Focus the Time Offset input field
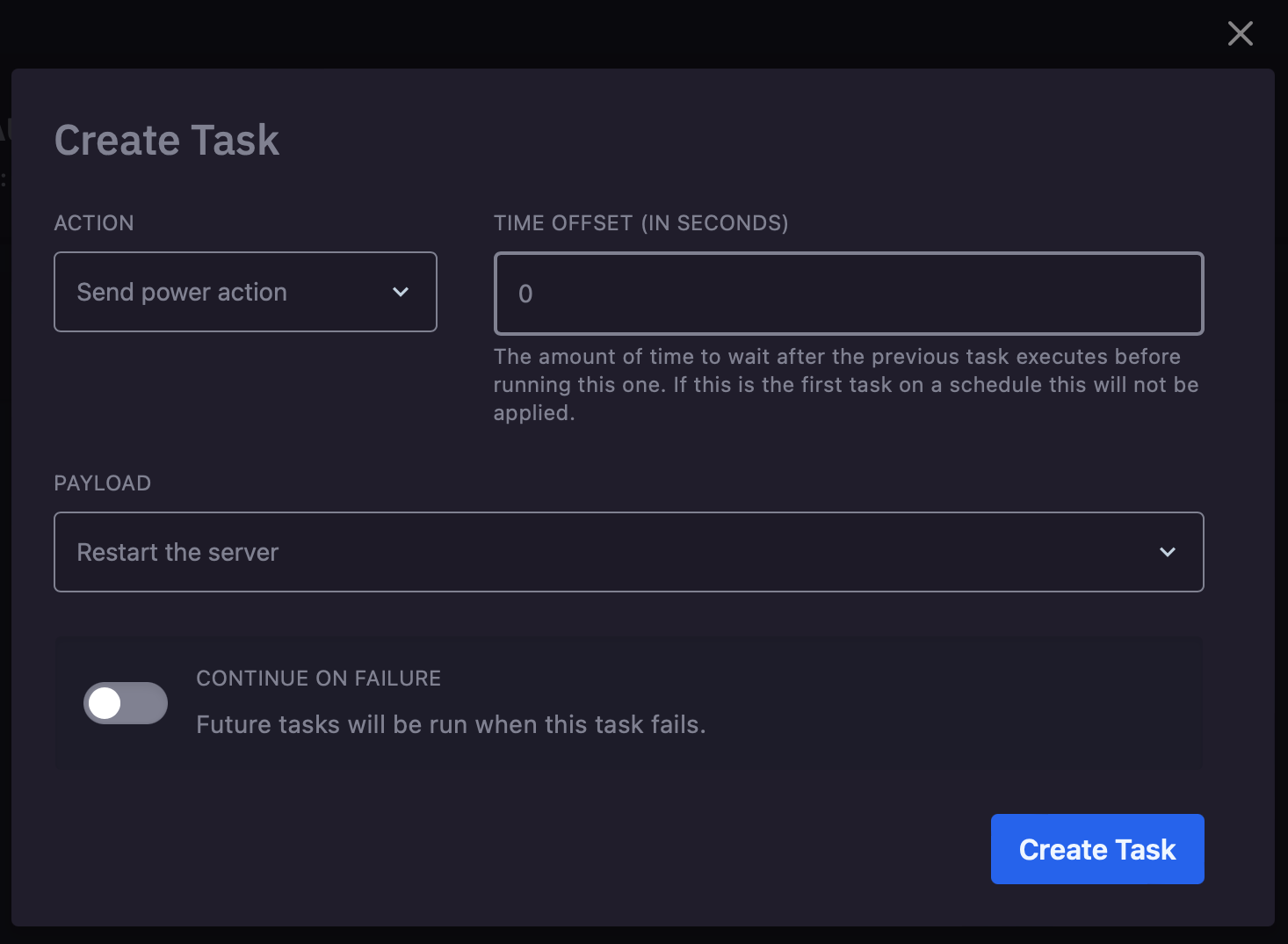The height and width of the screenshot is (944, 1288). (x=848, y=294)
